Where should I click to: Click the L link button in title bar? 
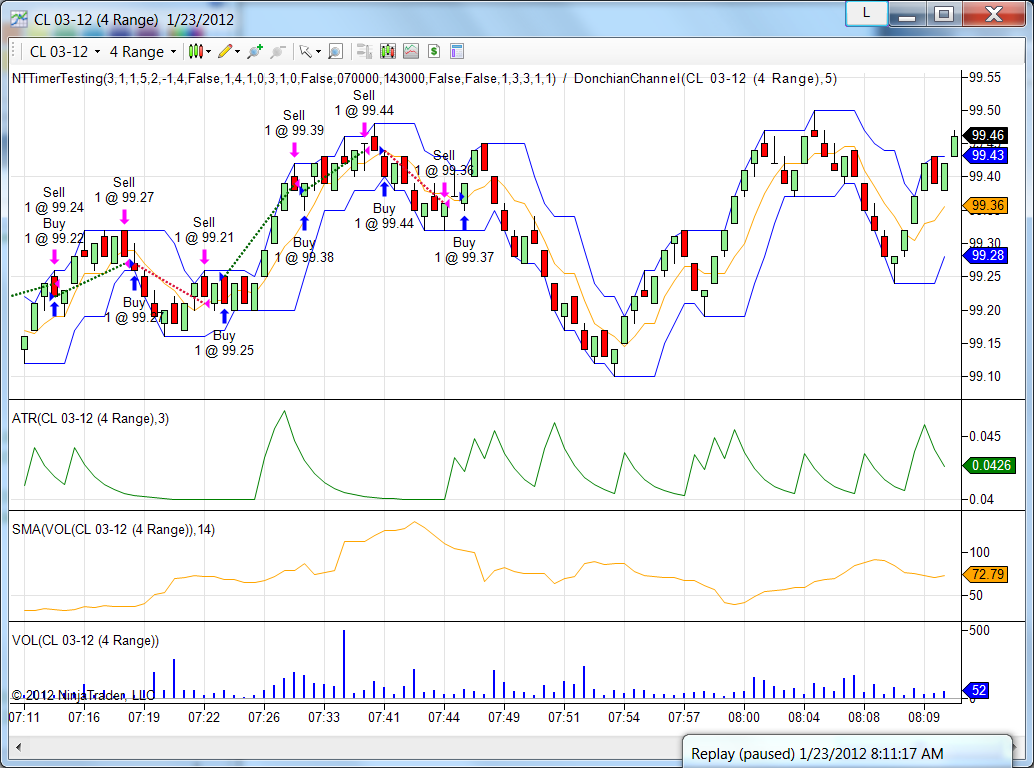(x=866, y=13)
